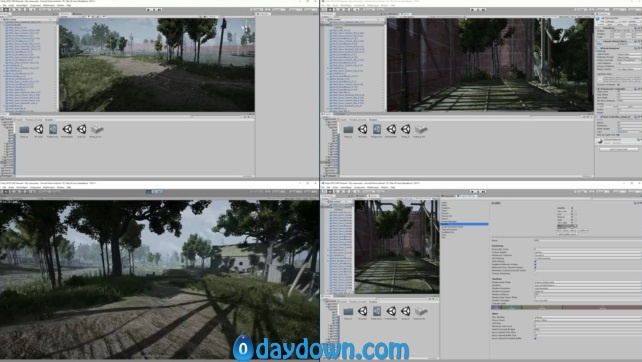Select the folder asset in the top-left Project panel

click(x=24, y=129)
